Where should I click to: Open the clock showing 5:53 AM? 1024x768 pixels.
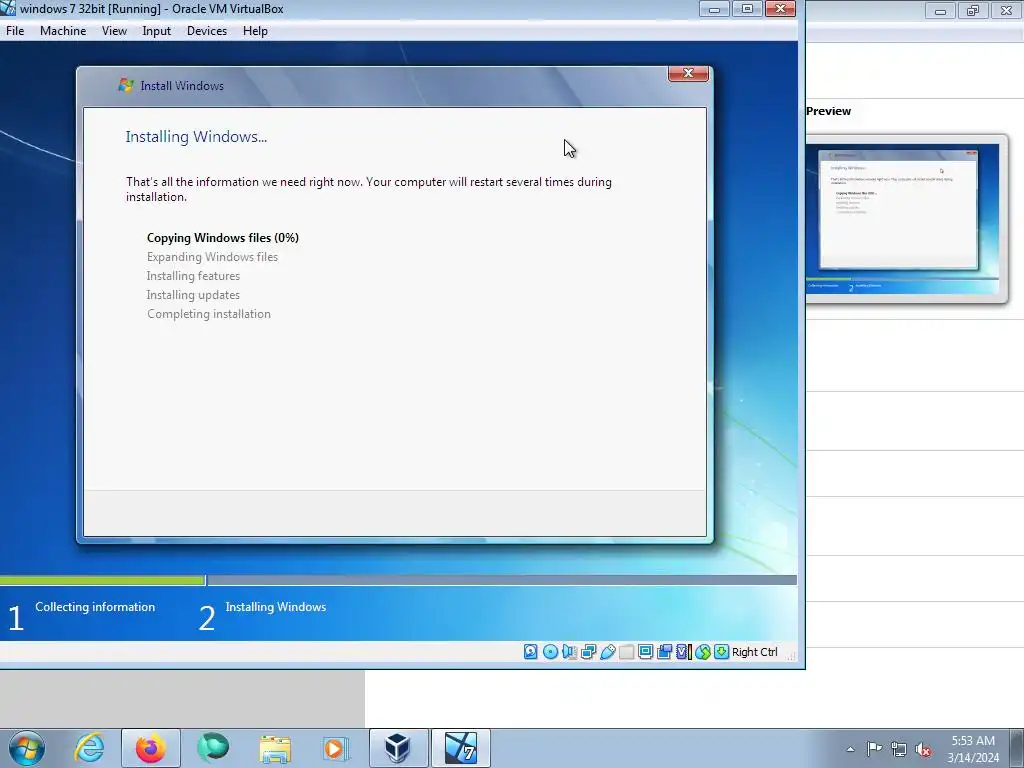[973, 749]
